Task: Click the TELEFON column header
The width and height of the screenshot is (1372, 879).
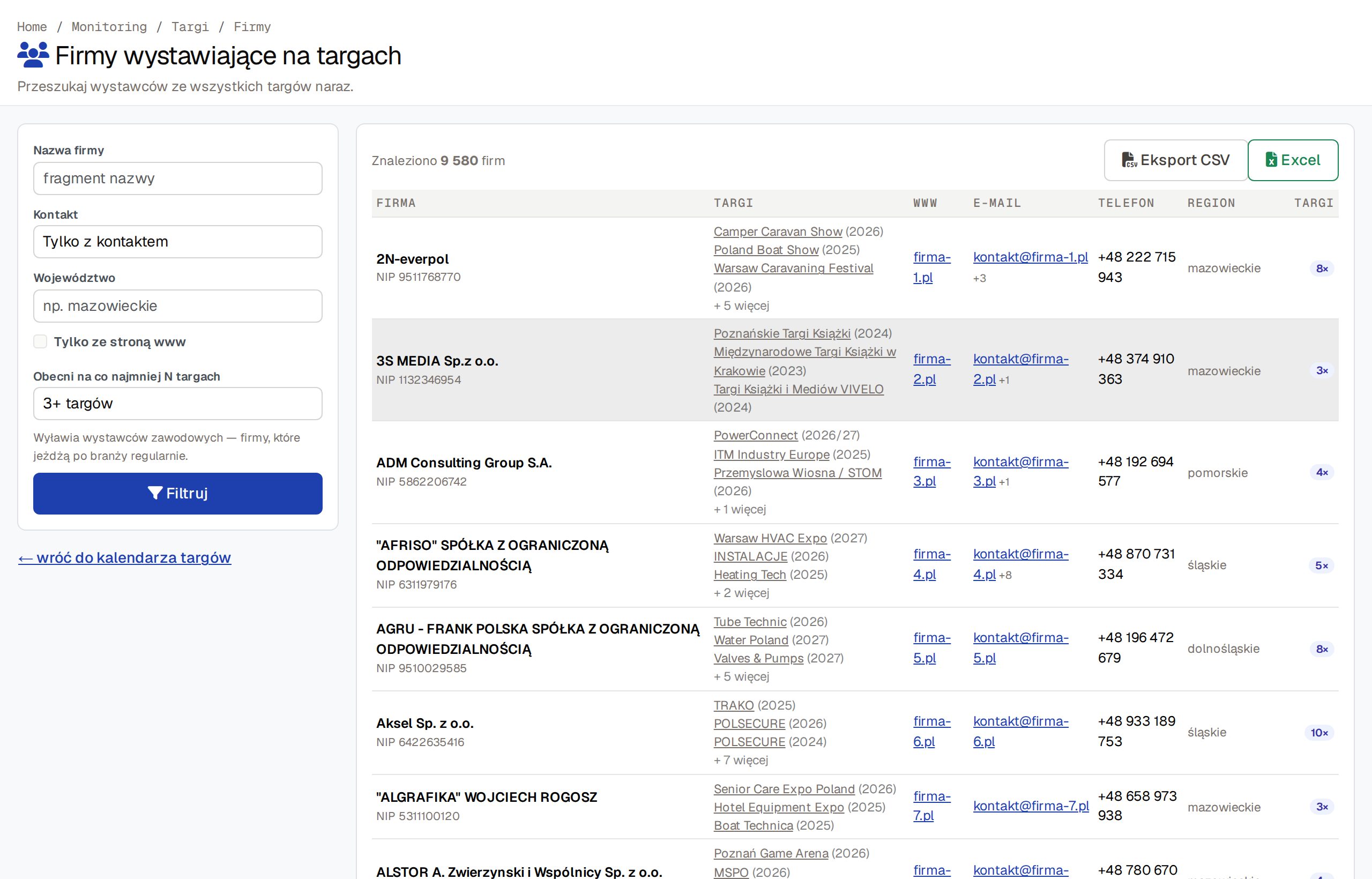Action: (1126, 203)
